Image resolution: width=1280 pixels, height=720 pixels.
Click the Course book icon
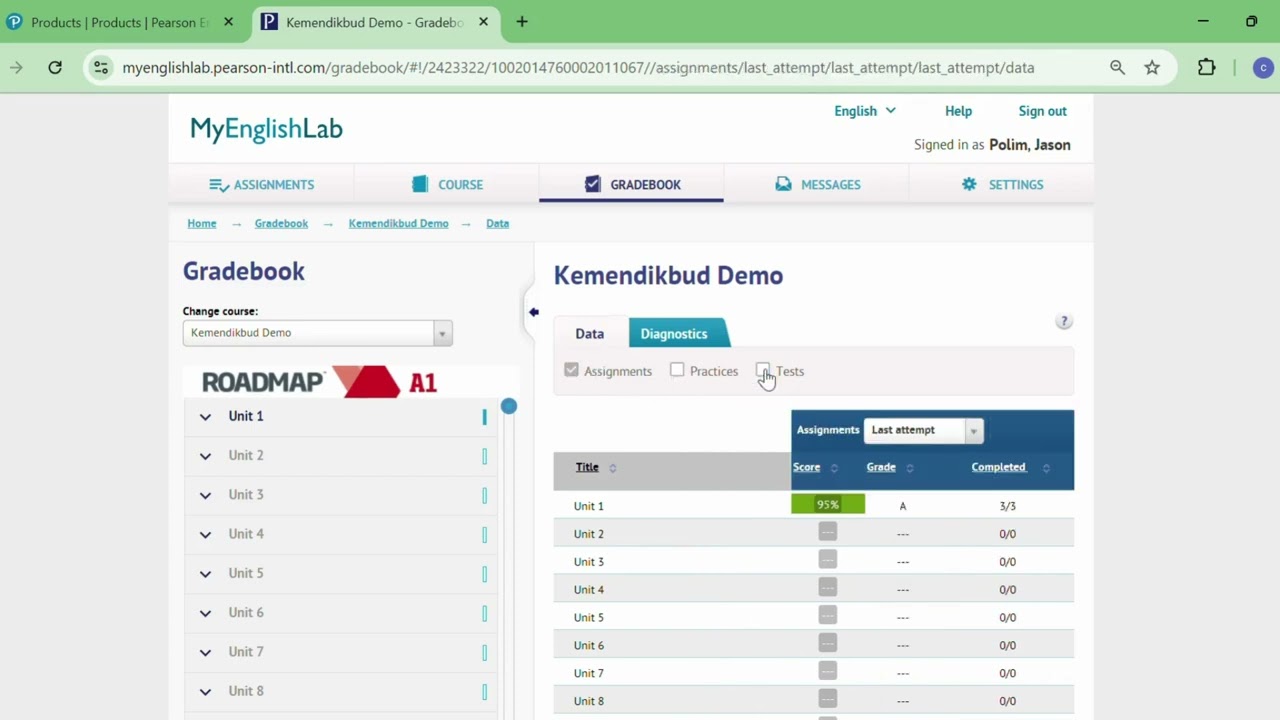point(420,184)
